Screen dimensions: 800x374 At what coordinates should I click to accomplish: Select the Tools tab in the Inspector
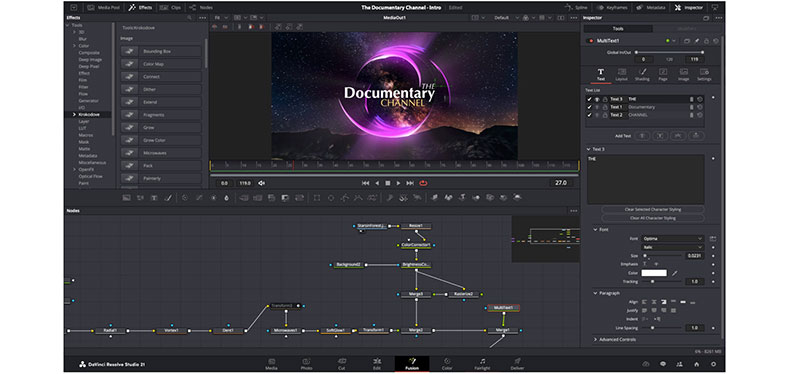pyautogui.click(x=618, y=29)
